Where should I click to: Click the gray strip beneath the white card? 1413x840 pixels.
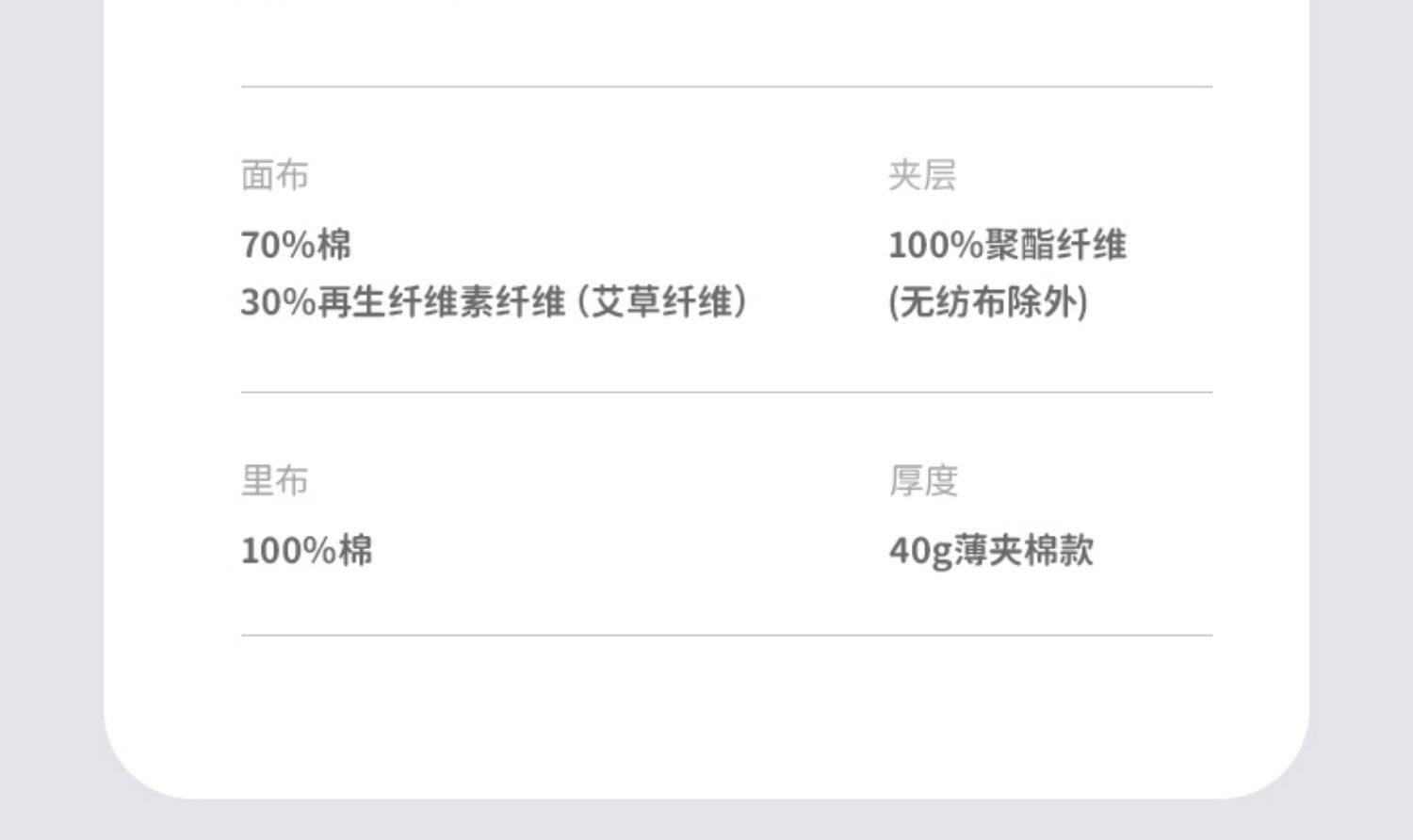click(x=706, y=820)
